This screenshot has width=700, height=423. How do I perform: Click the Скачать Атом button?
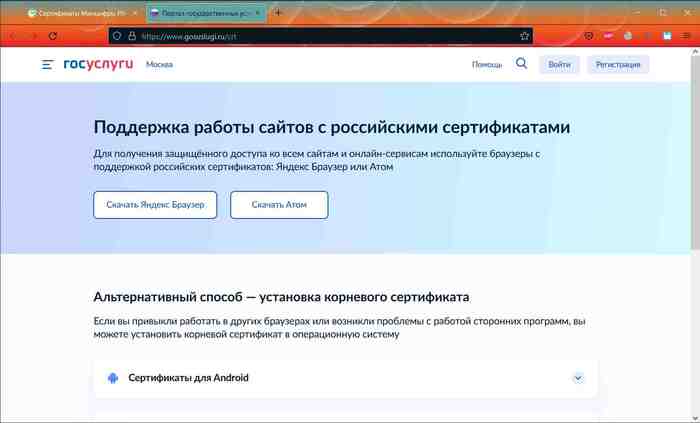click(x=279, y=205)
